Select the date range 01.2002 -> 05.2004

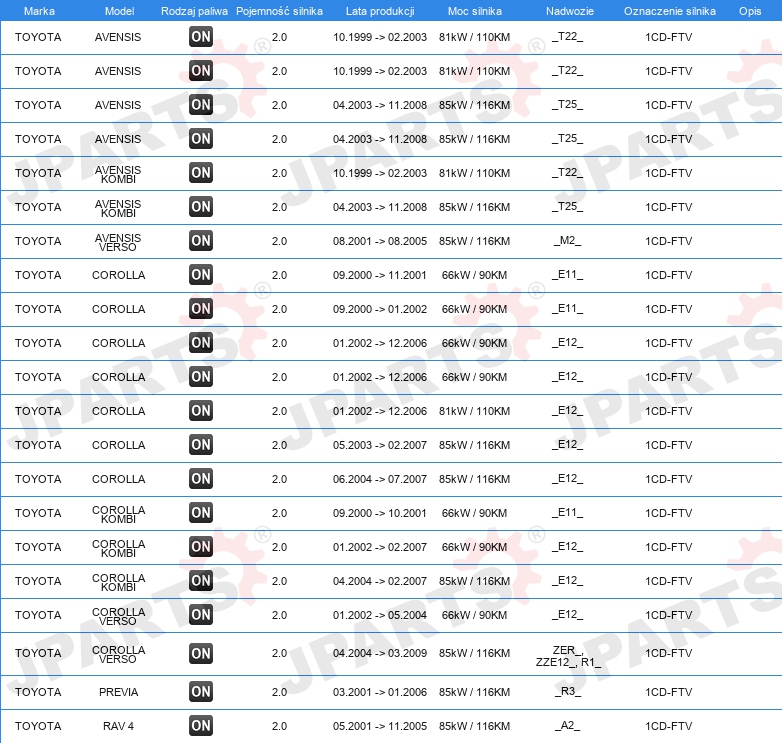[380, 615]
